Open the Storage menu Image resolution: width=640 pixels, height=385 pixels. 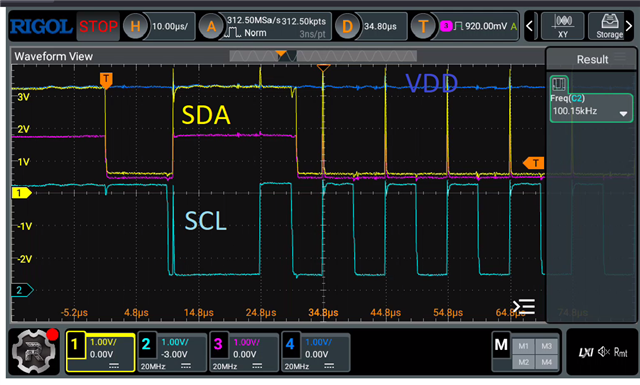click(610, 27)
